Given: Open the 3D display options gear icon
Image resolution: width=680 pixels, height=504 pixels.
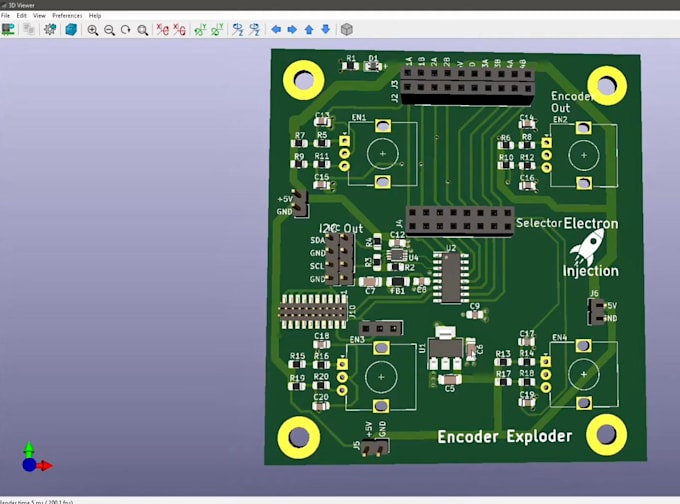Looking at the screenshot, I should click(50, 29).
